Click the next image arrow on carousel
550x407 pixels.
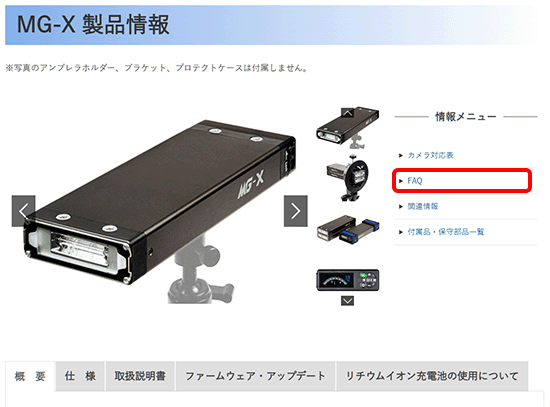coord(296,211)
